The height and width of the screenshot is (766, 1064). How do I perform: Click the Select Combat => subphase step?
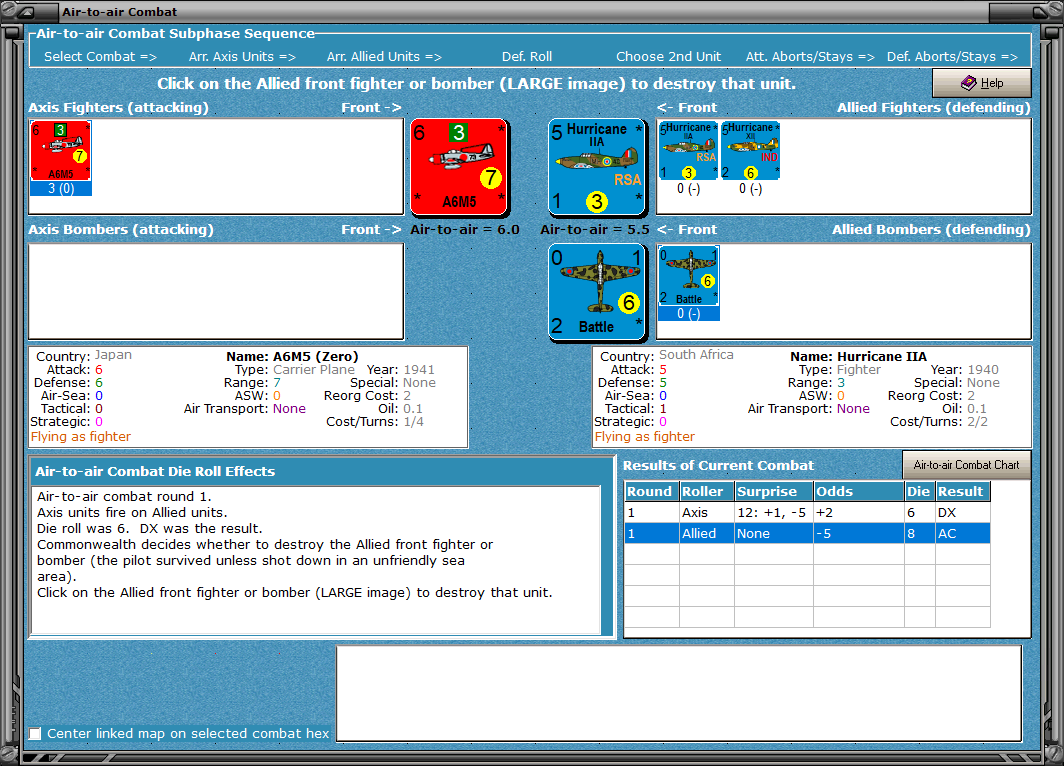(x=100, y=57)
